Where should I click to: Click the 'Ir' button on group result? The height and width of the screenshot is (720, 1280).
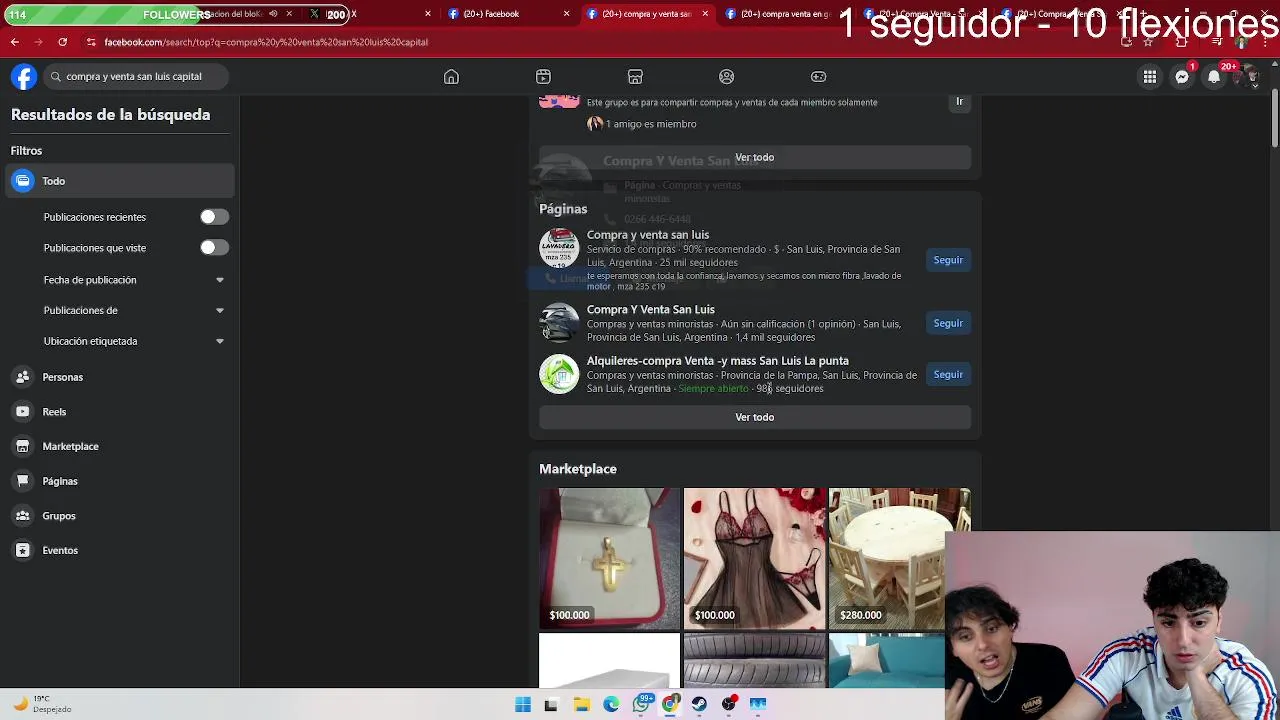pos(959,102)
